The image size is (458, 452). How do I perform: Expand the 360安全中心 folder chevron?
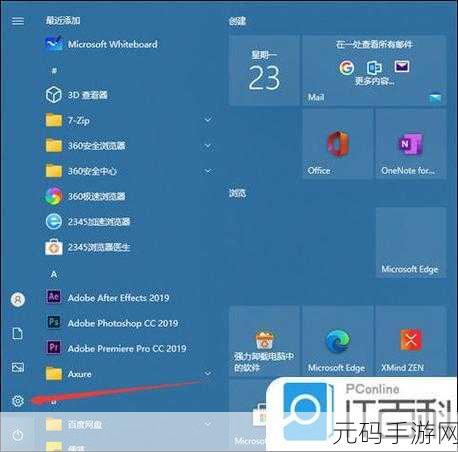click(x=208, y=171)
